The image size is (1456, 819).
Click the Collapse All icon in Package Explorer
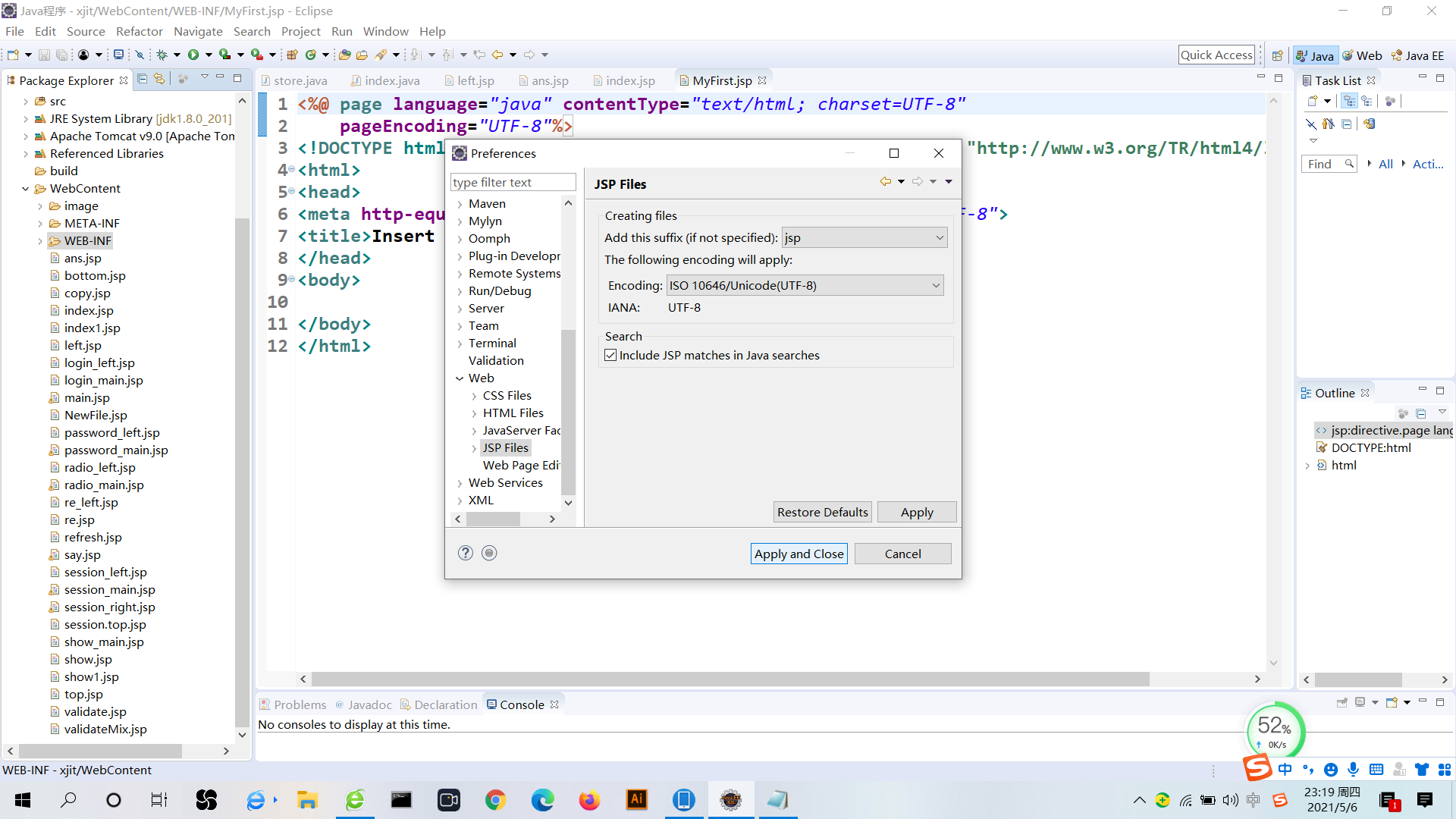pyautogui.click(x=142, y=79)
